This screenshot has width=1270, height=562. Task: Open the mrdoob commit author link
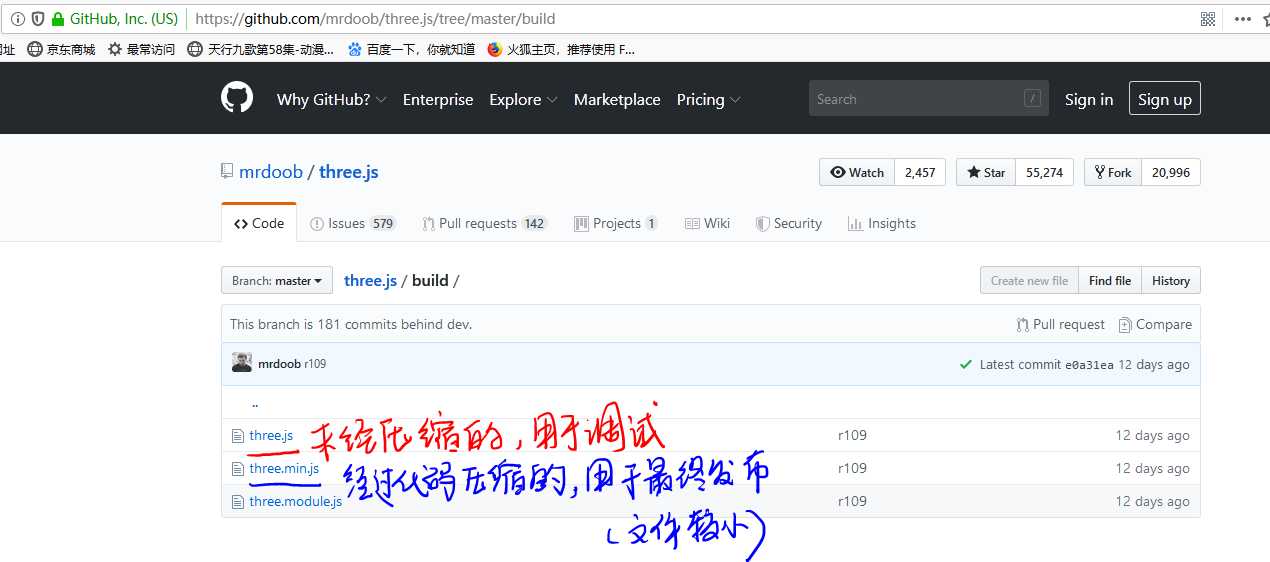(279, 364)
